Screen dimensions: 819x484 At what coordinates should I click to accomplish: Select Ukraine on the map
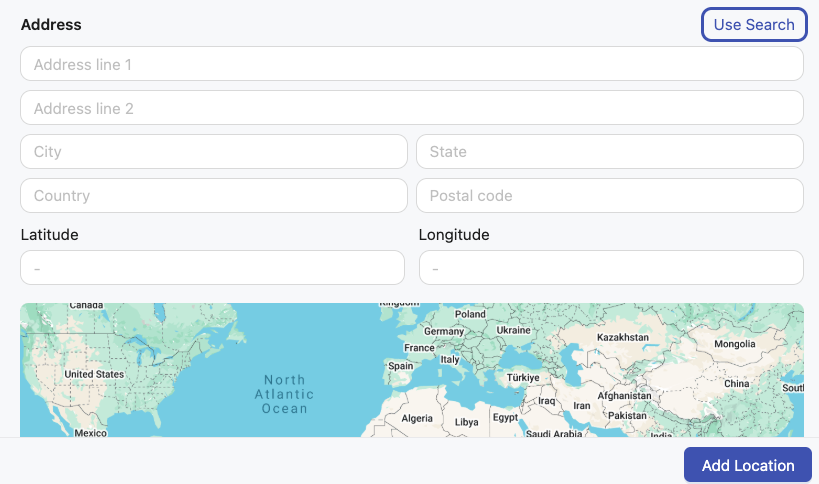tap(513, 330)
